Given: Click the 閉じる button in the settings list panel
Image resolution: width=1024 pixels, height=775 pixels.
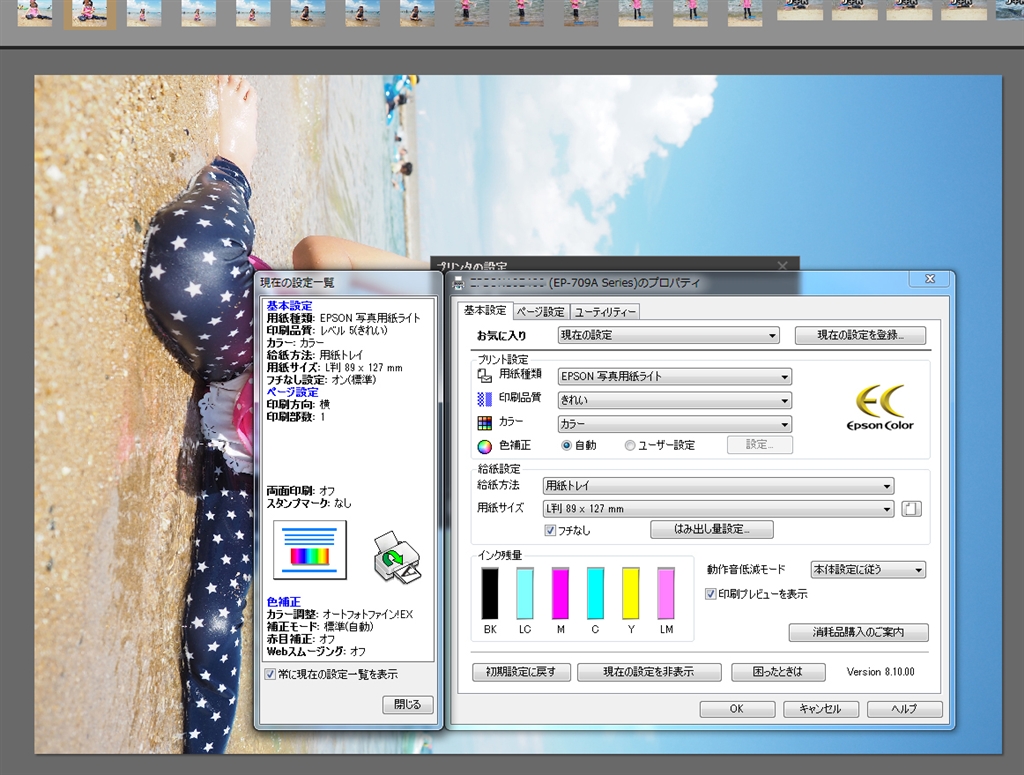Looking at the screenshot, I should 408,704.
